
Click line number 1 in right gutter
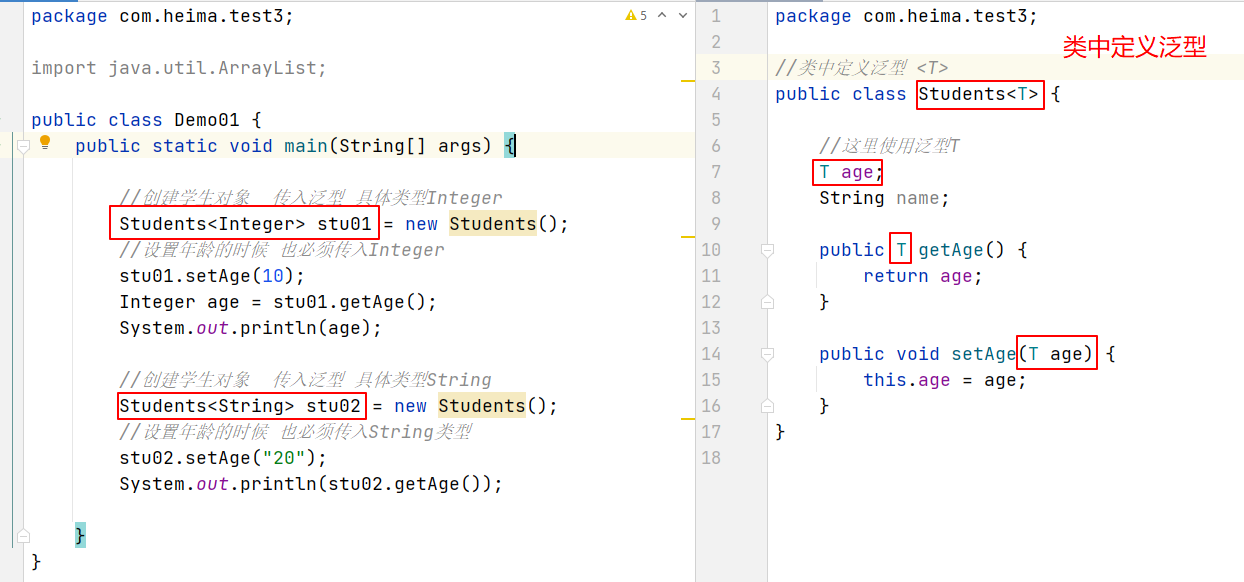715,16
